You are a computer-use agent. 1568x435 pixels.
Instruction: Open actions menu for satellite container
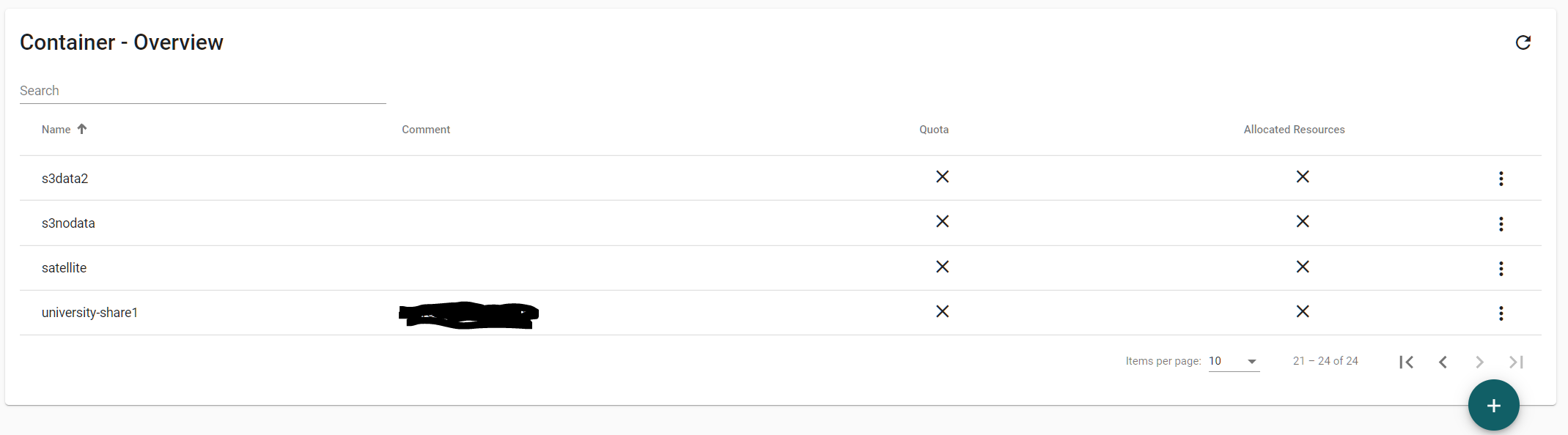[1501, 269]
